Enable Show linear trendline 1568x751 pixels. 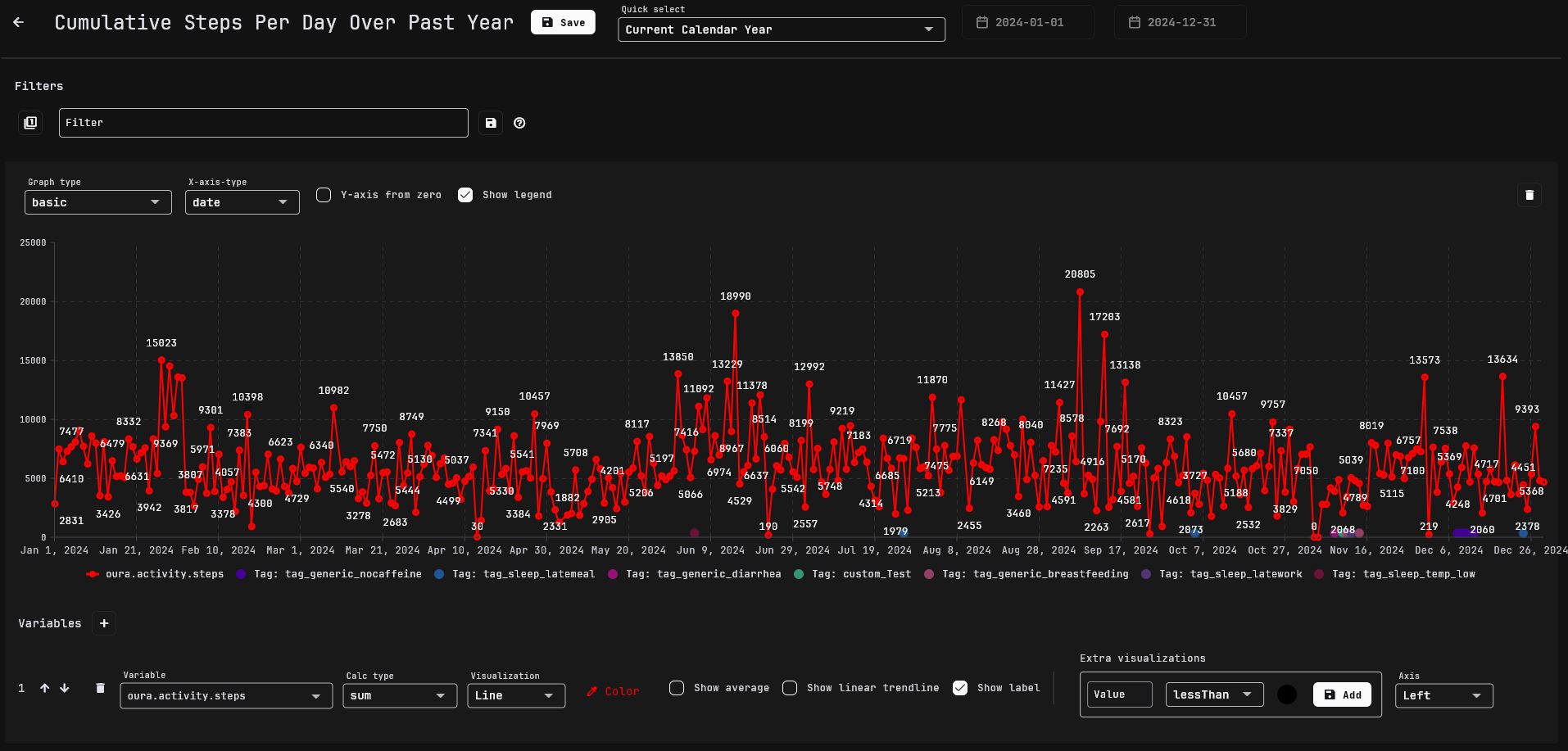coord(789,688)
